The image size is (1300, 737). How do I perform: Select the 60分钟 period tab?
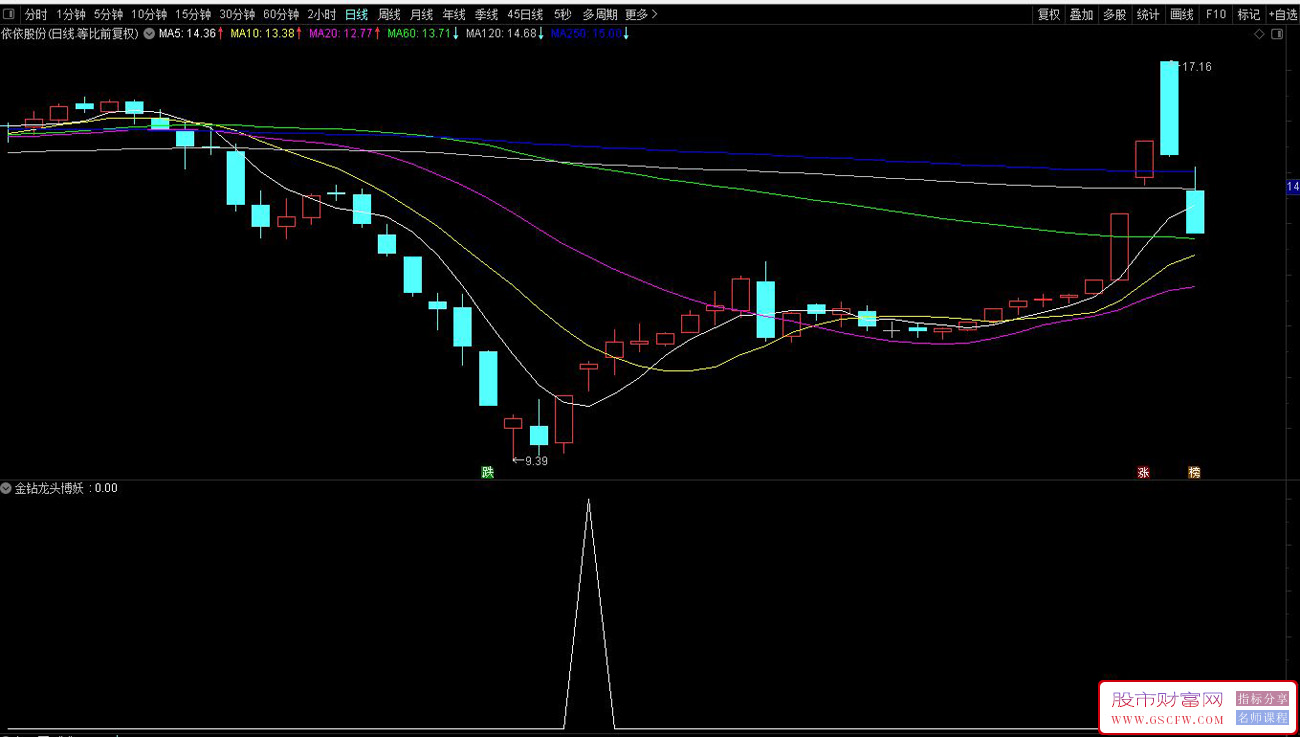281,14
